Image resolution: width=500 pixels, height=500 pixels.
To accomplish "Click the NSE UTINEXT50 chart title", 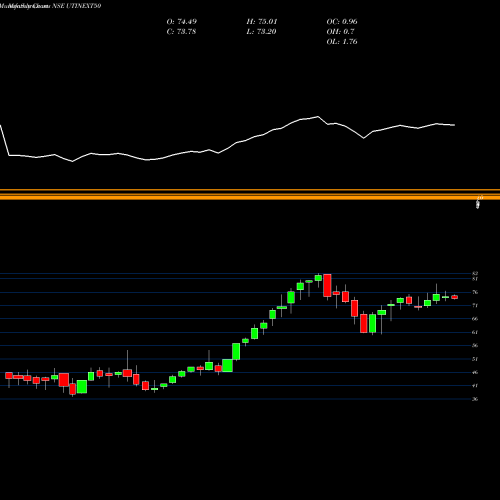I will tap(77, 6).
